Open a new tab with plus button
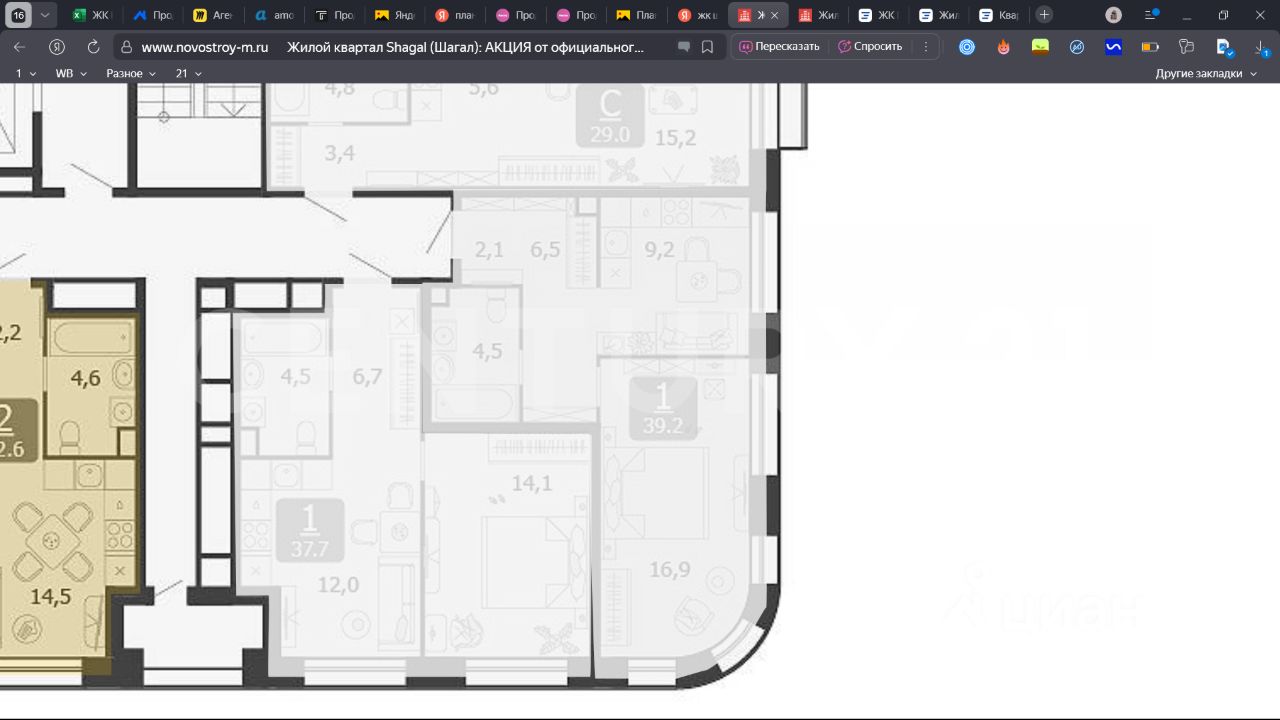Image resolution: width=1280 pixels, height=720 pixels. [1044, 15]
